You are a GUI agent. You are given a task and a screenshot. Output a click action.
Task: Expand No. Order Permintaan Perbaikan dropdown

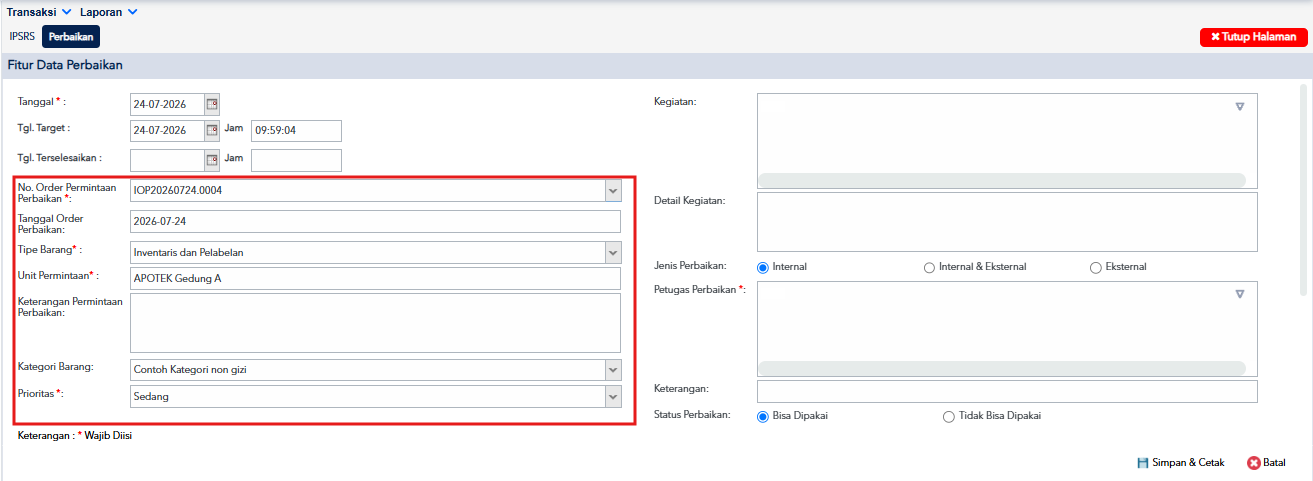[x=613, y=190]
